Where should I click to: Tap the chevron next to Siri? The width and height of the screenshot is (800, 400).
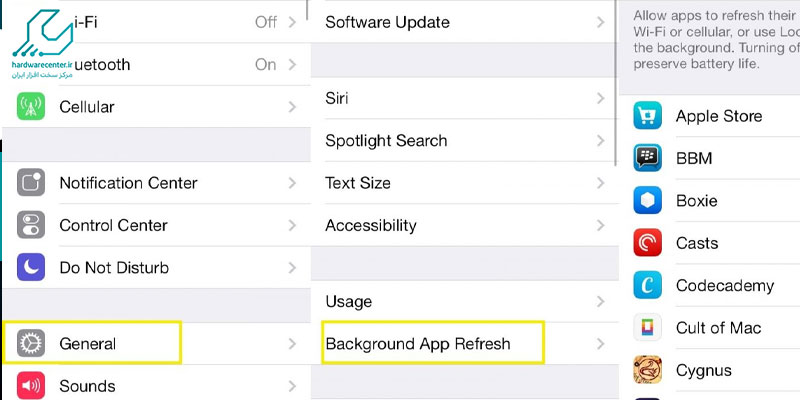click(x=600, y=99)
